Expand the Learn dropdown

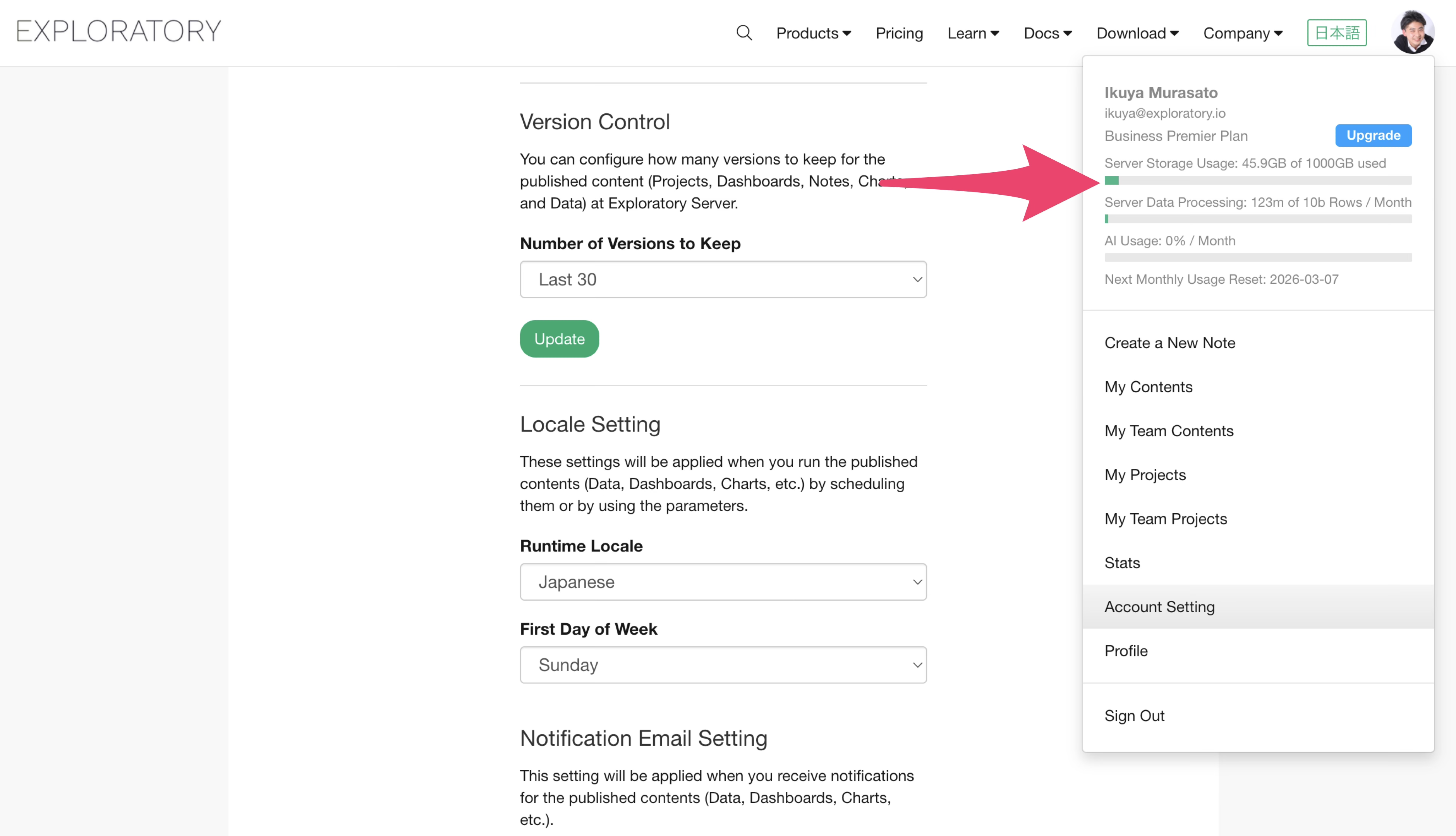[x=973, y=33]
